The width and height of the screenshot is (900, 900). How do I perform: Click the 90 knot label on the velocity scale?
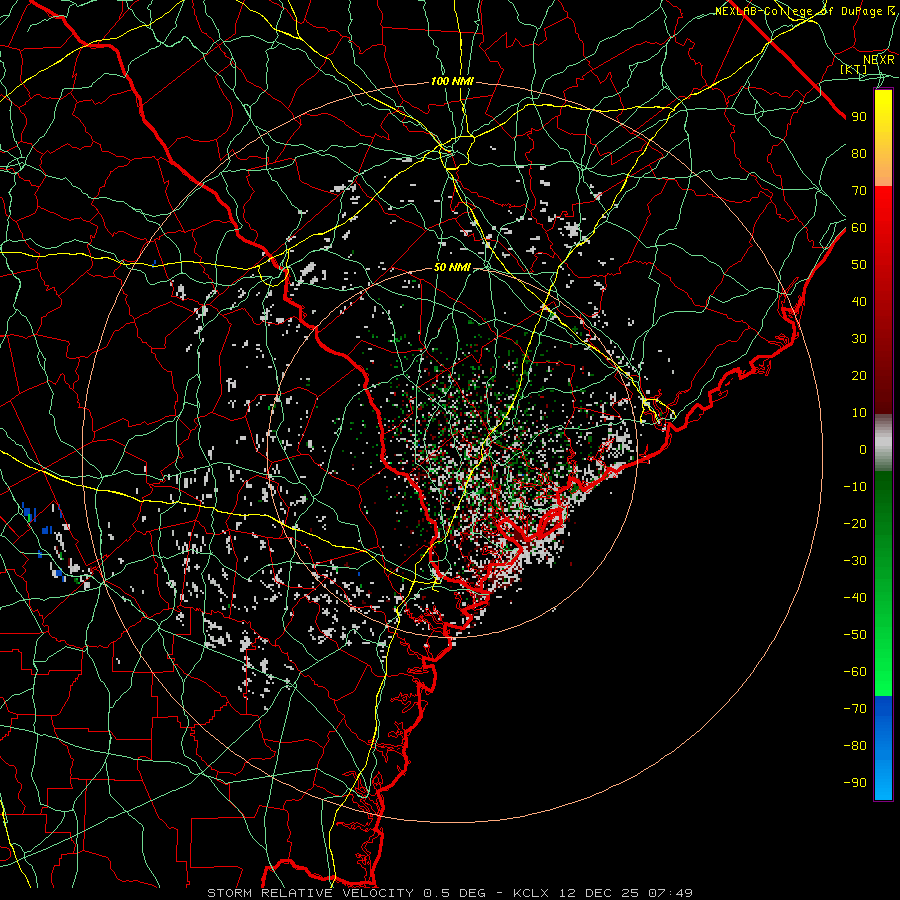click(x=859, y=117)
